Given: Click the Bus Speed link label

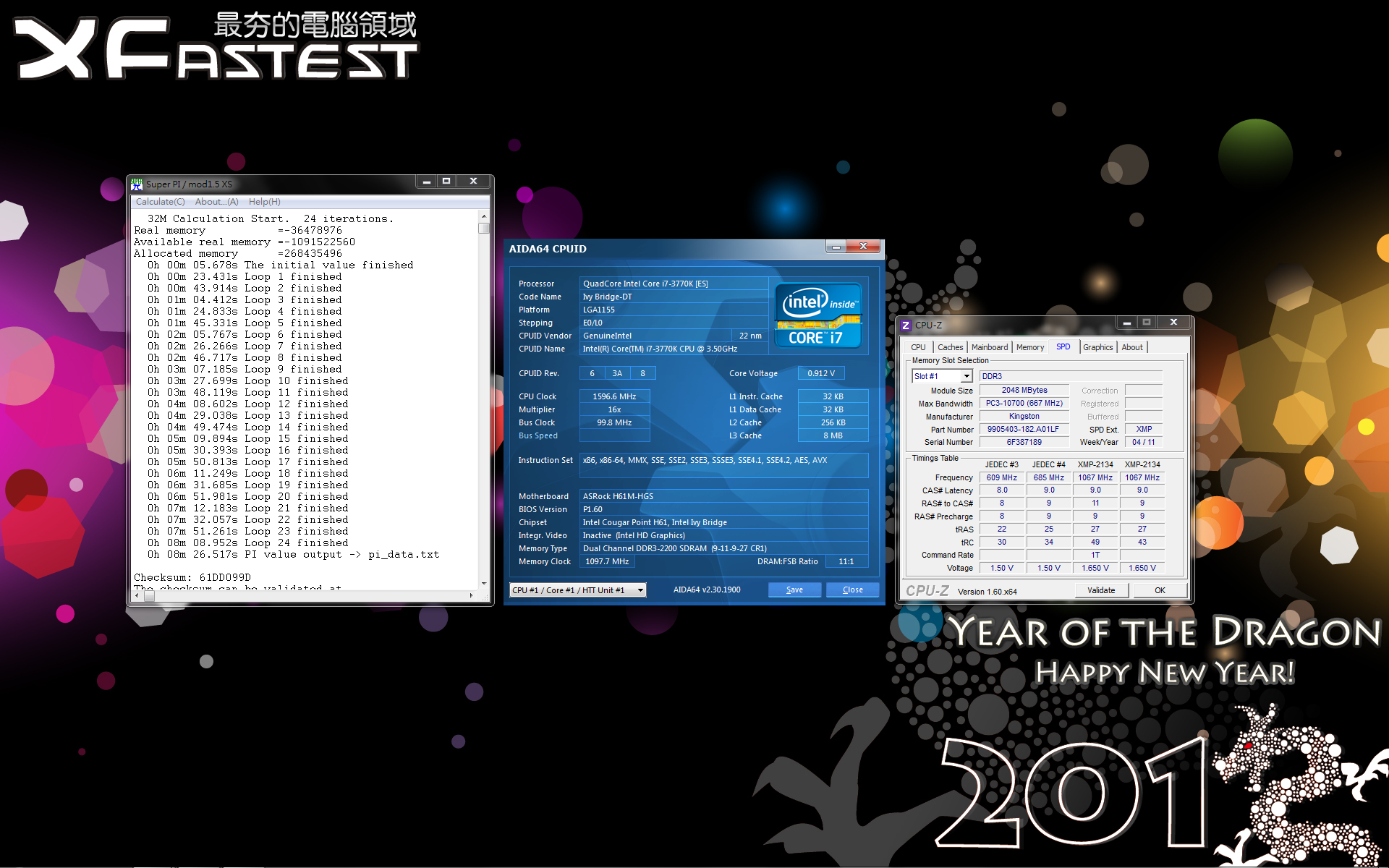Looking at the screenshot, I should (538, 435).
